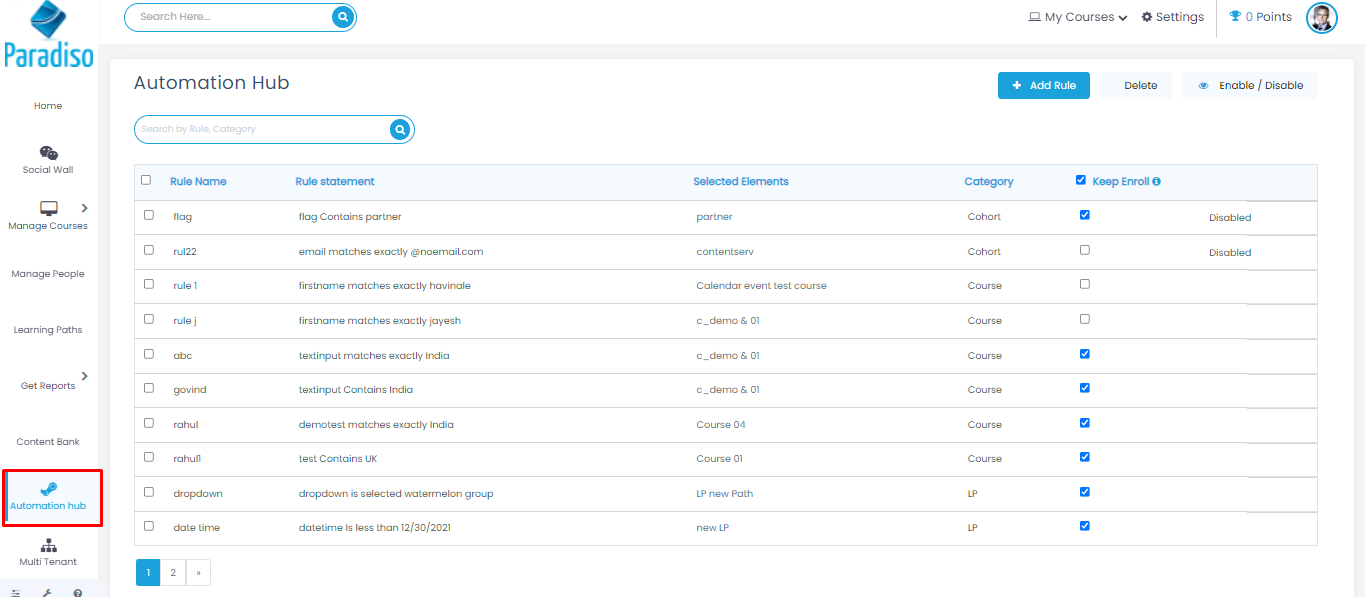Image resolution: width=1365 pixels, height=597 pixels.
Task: Open the Social Wall chat icon
Action: coord(48,153)
